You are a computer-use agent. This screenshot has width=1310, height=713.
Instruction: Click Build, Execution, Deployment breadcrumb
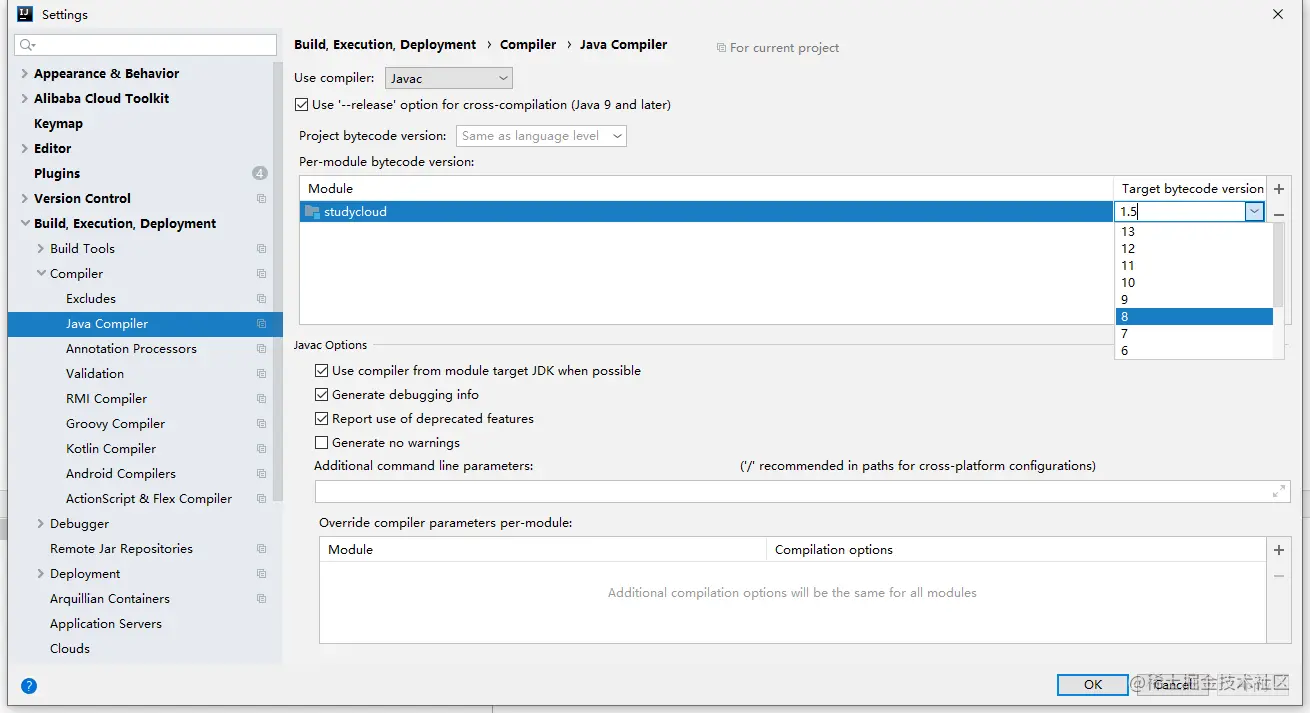(x=385, y=45)
